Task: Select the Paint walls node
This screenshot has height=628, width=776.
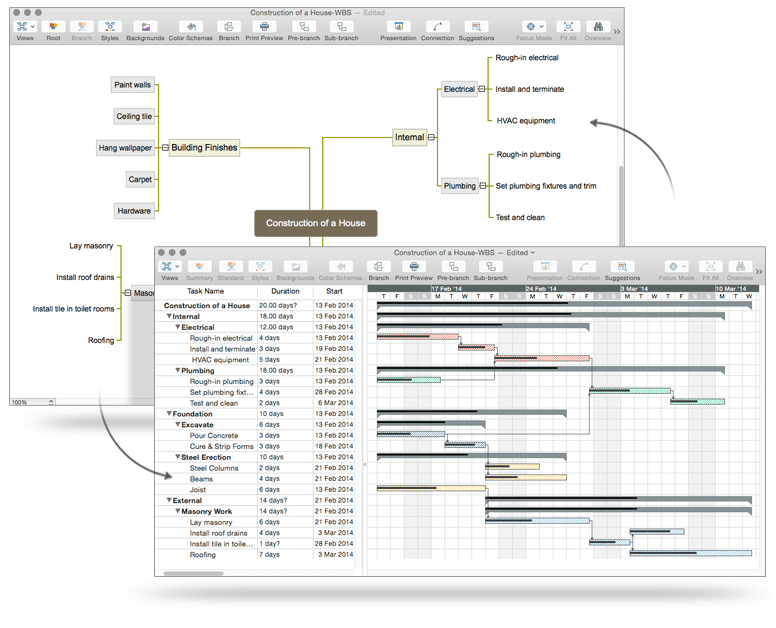Action: pyautogui.click(x=132, y=85)
